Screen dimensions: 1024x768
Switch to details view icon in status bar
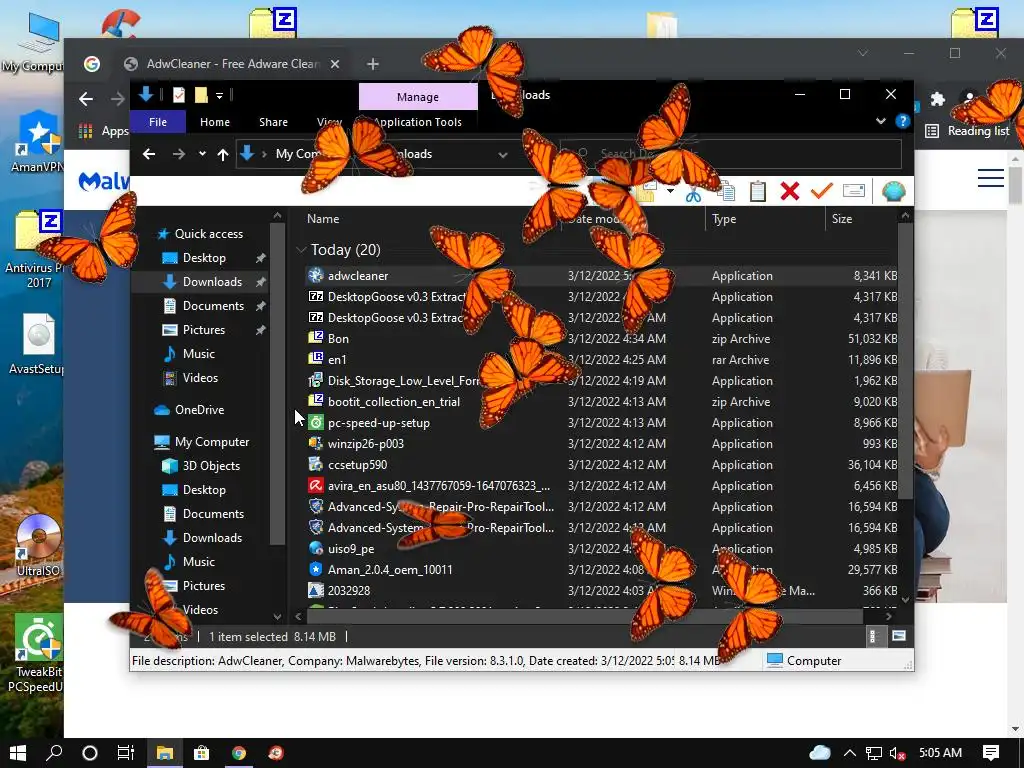pos(873,636)
